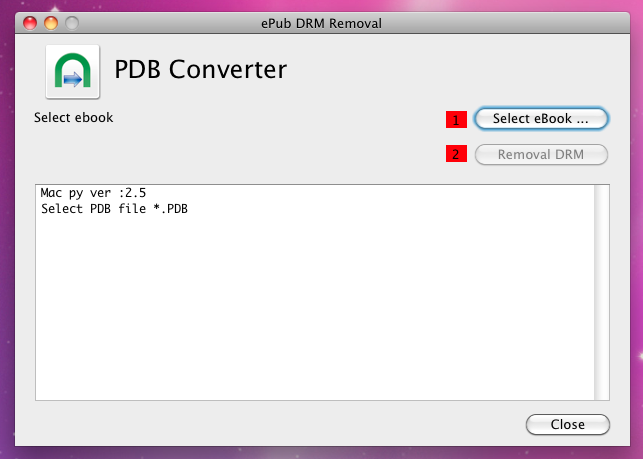Image resolution: width=643 pixels, height=459 pixels.
Task: Click the red step 1 marker
Action: click(x=457, y=120)
